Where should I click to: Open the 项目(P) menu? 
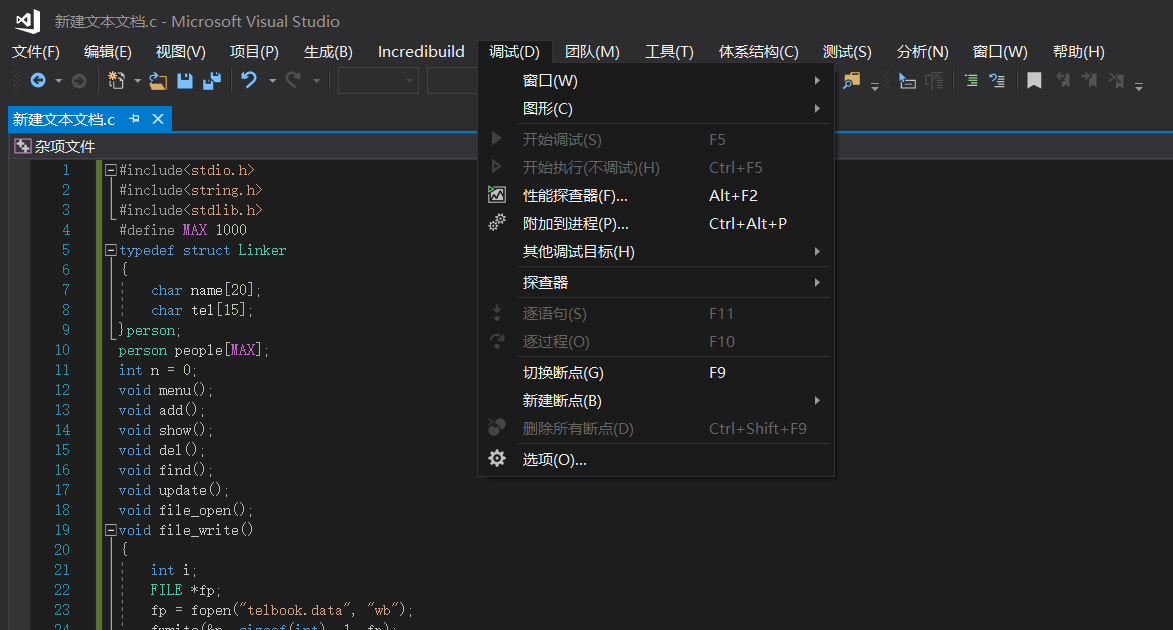coord(254,52)
